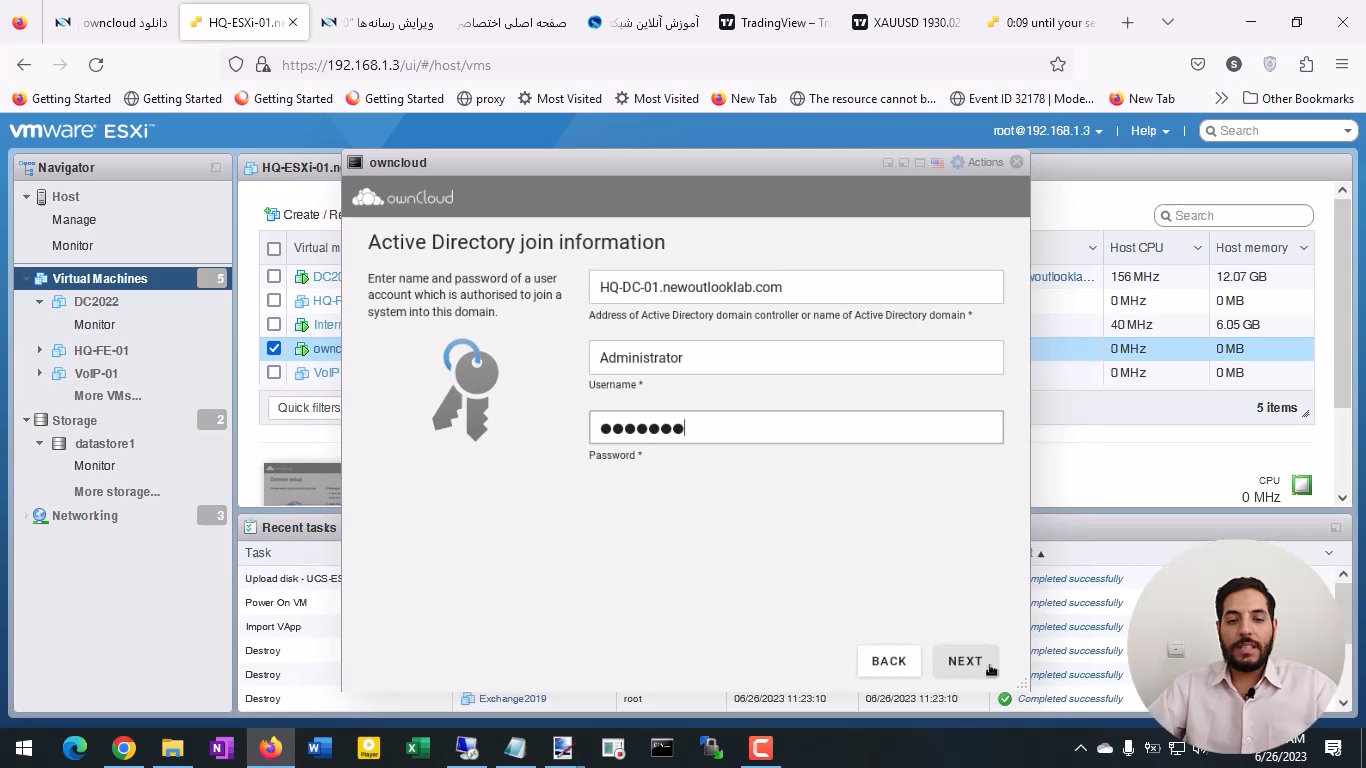Bookmark this page with the star icon
The height and width of the screenshot is (768, 1366).
click(x=1058, y=64)
